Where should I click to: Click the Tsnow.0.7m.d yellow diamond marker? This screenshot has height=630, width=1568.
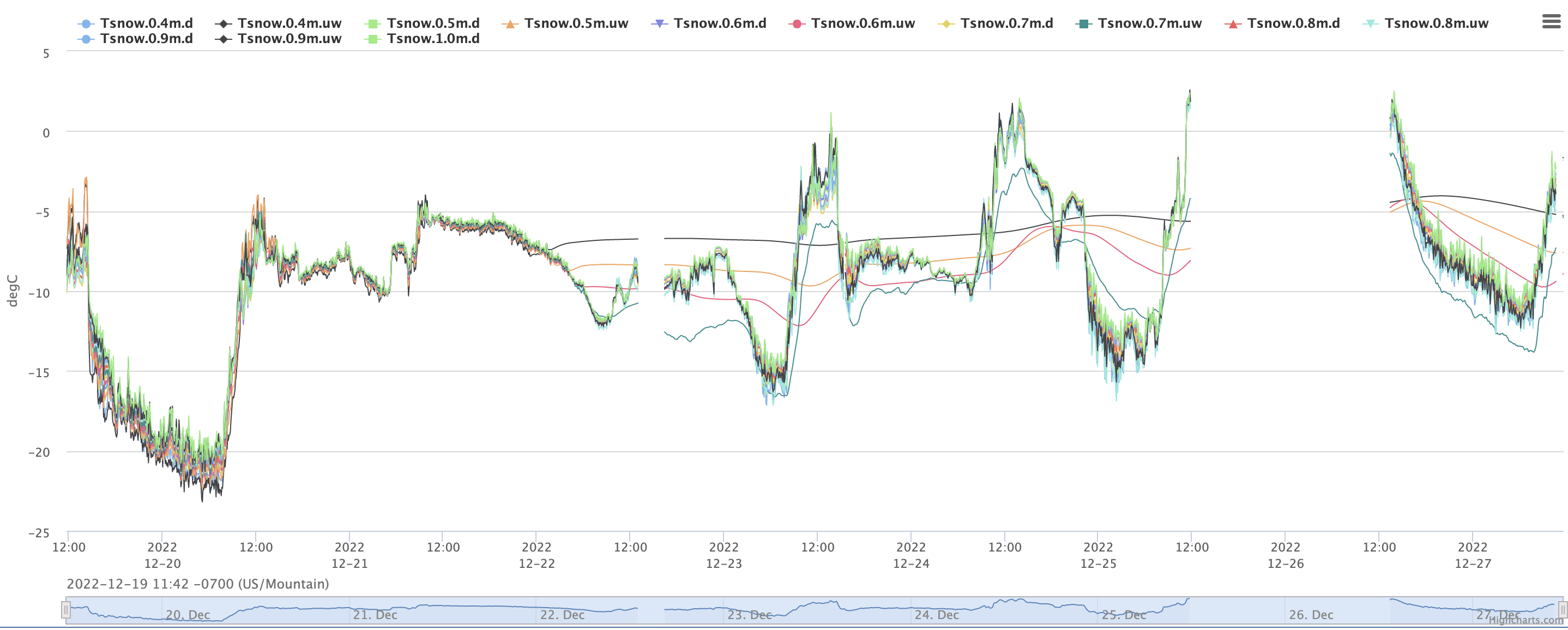tap(946, 24)
